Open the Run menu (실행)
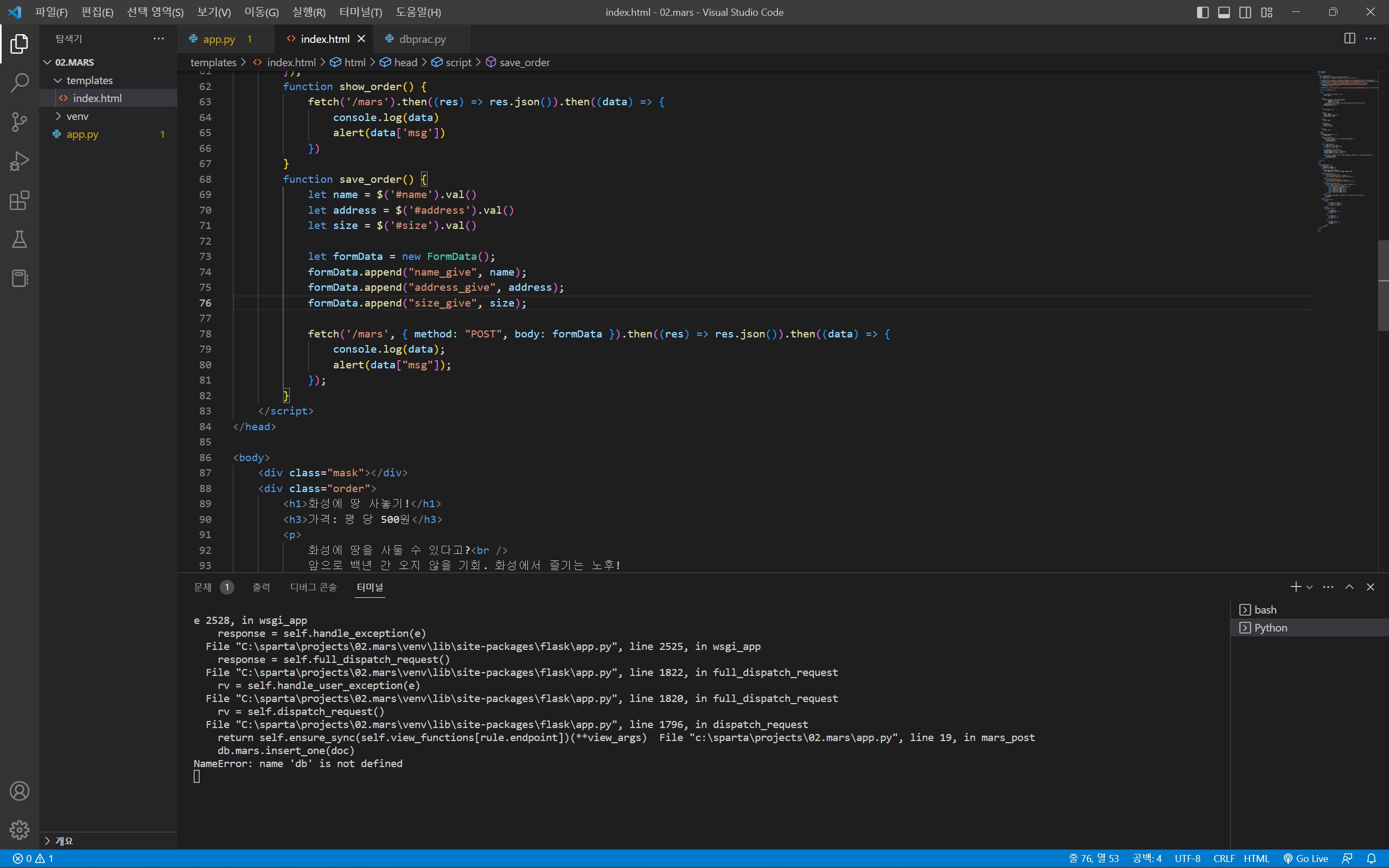This screenshot has width=1389, height=868. [x=308, y=12]
